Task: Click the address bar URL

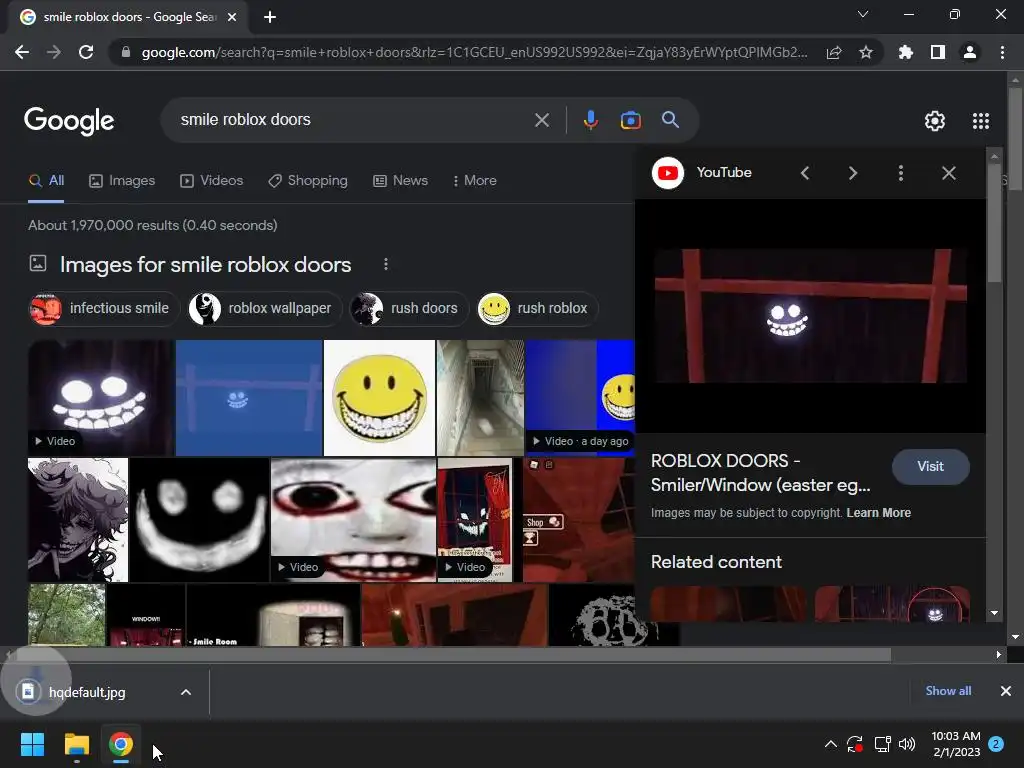Action: [x=473, y=52]
